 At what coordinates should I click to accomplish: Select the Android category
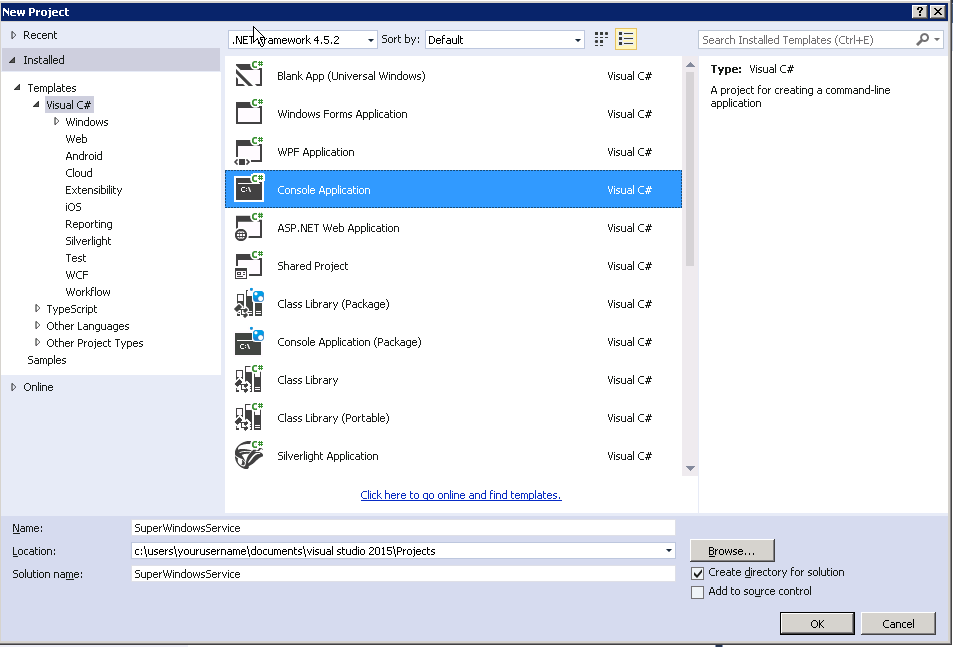point(84,156)
